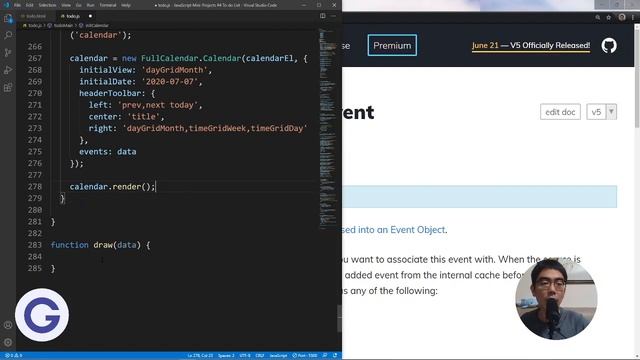Open Run and Debug view in activity bar
Screen dimensions: 640x360
pos(8,70)
